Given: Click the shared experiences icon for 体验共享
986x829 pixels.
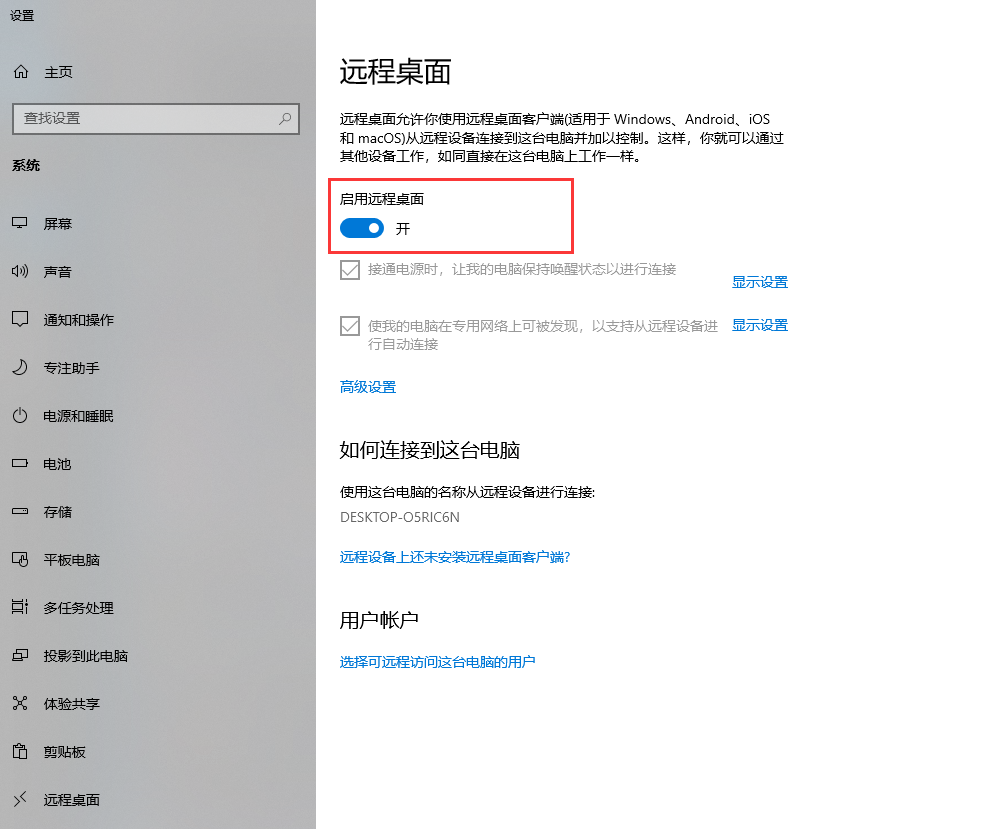Looking at the screenshot, I should pos(19,703).
